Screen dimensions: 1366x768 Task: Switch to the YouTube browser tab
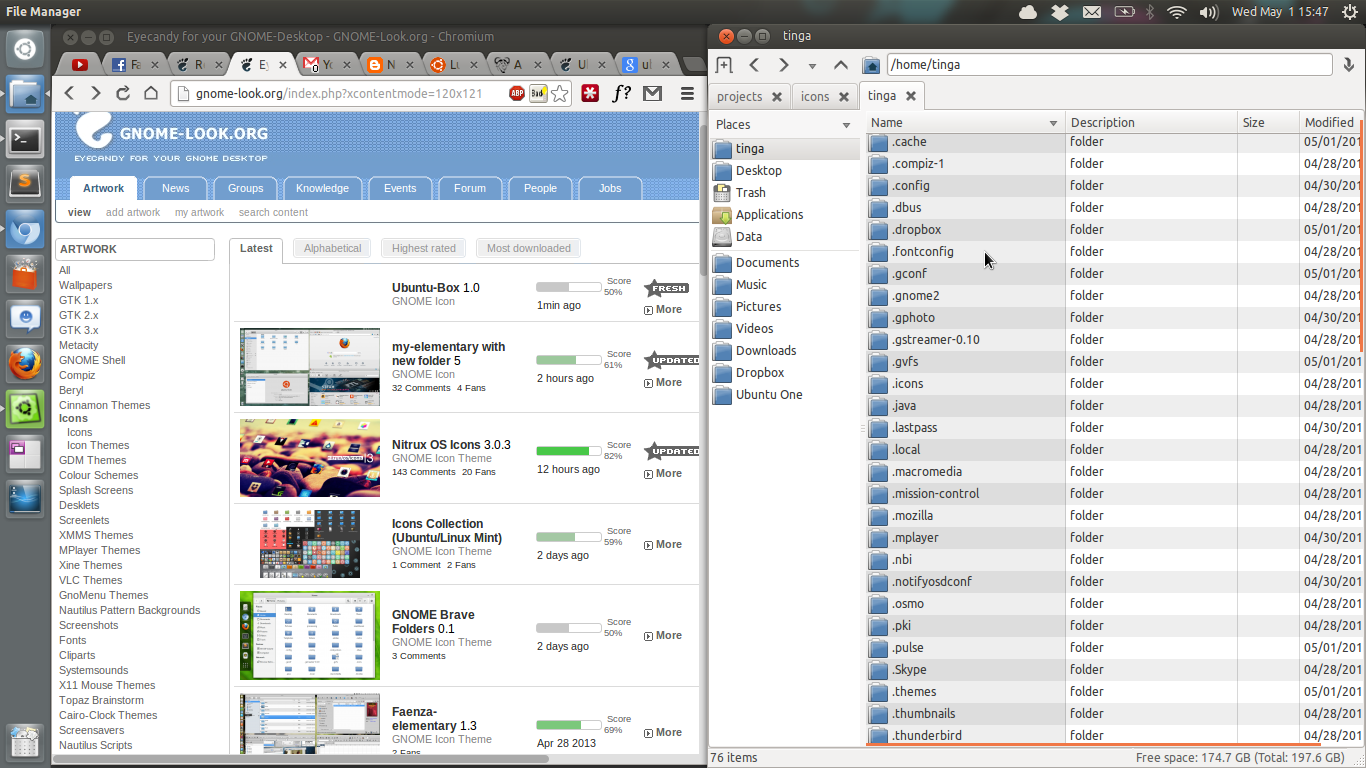(80, 65)
